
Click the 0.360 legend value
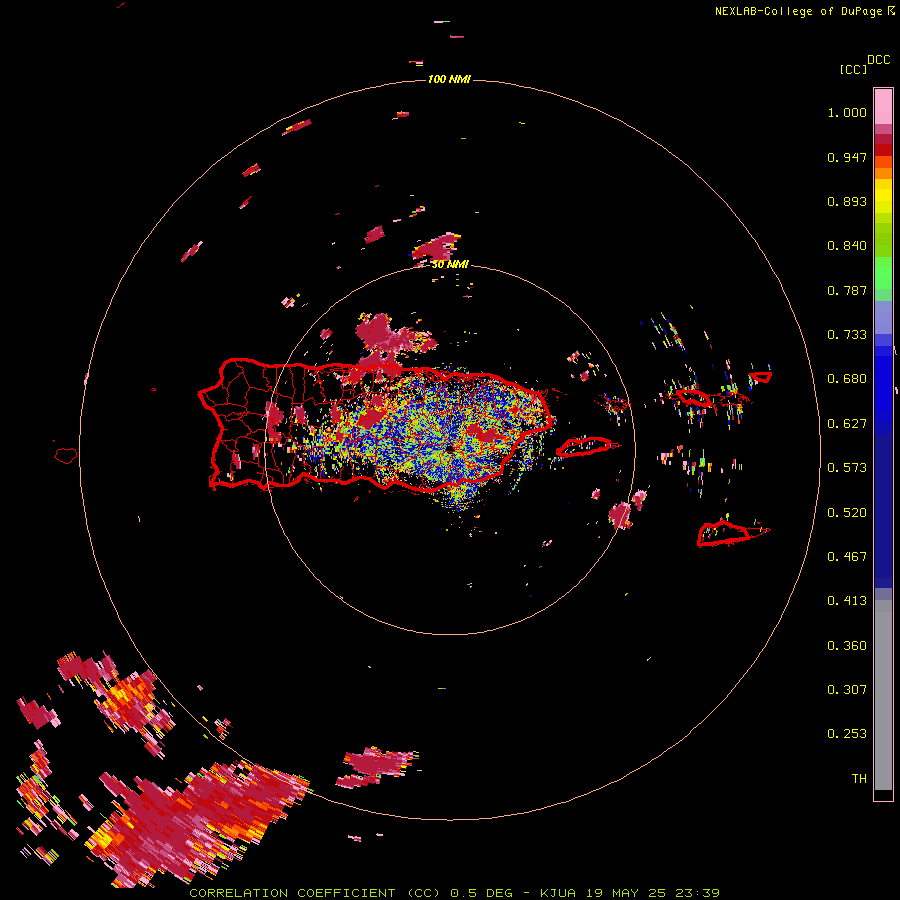coord(847,646)
